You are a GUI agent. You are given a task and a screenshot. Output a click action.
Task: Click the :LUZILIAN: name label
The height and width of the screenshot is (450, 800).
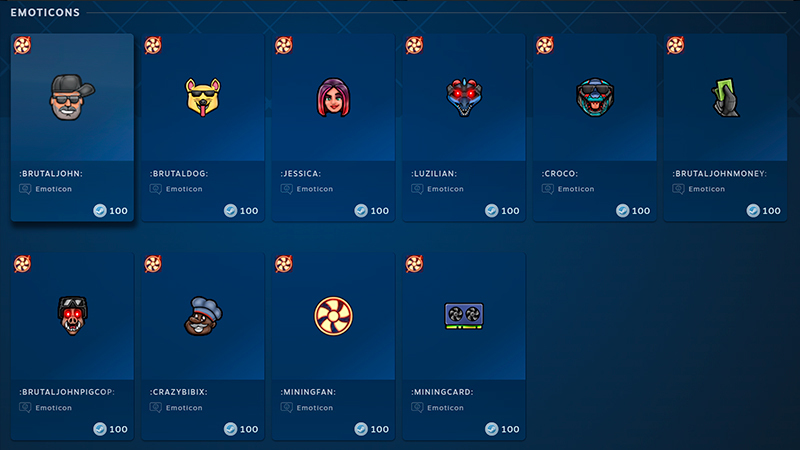click(x=434, y=173)
